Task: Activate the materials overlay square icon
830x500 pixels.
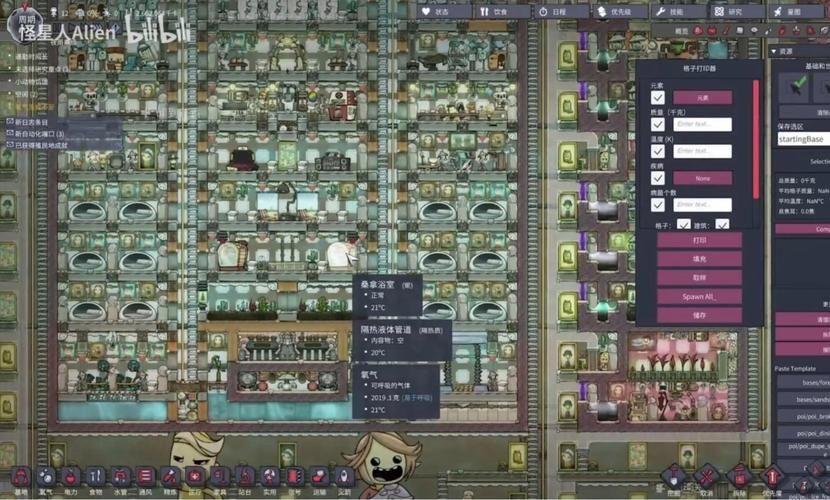Action: point(740,31)
